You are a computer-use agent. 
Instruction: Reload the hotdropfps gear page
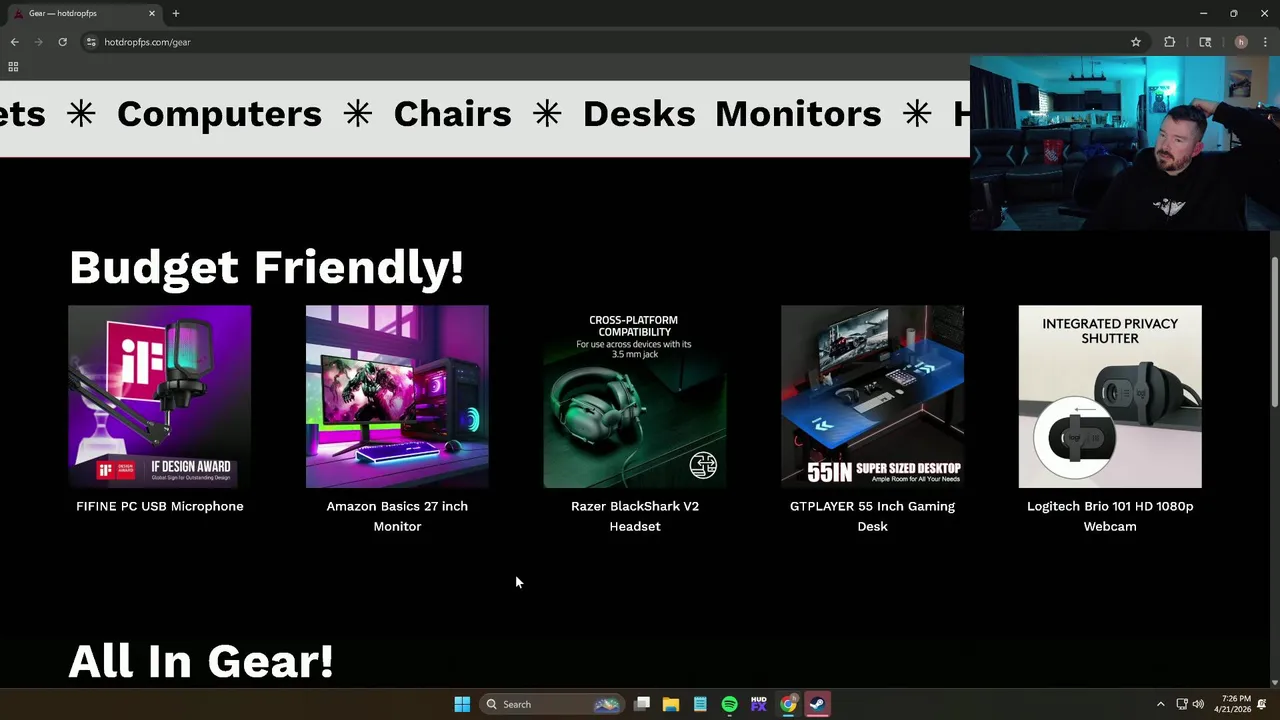click(x=62, y=42)
